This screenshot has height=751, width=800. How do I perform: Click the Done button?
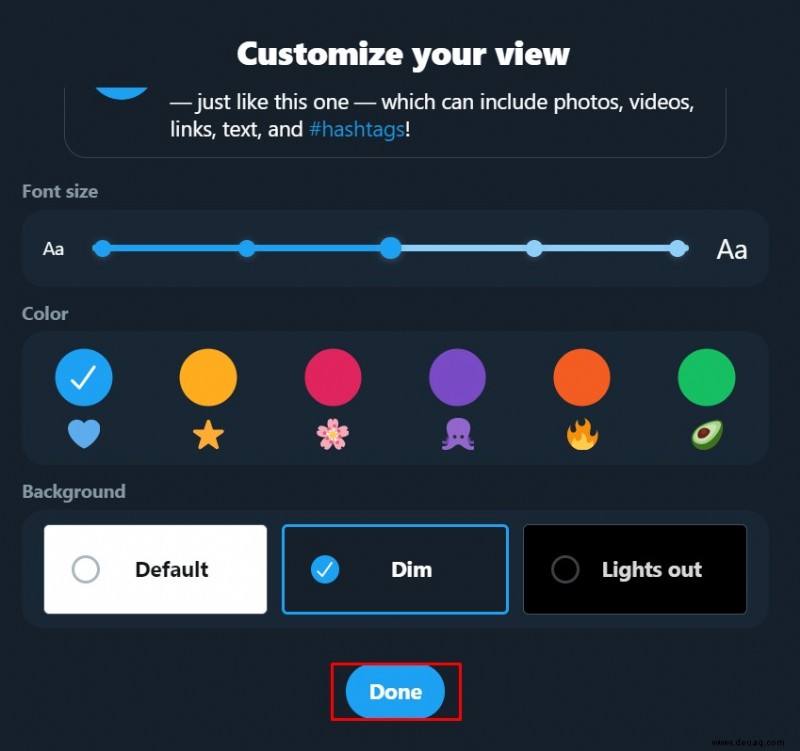click(395, 692)
